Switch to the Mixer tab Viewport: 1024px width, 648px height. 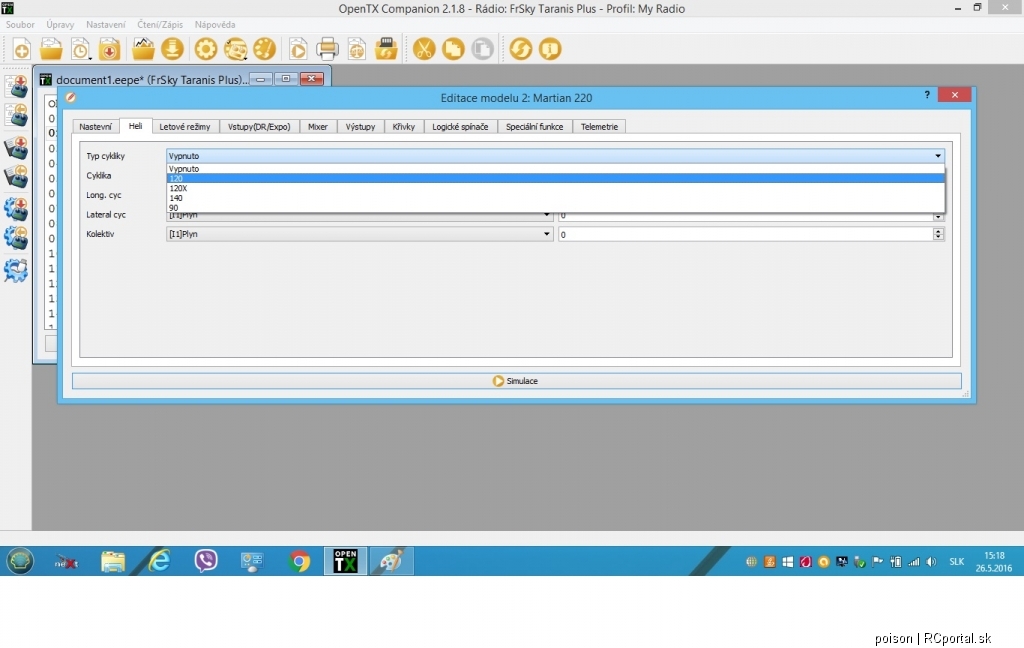pos(318,127)
